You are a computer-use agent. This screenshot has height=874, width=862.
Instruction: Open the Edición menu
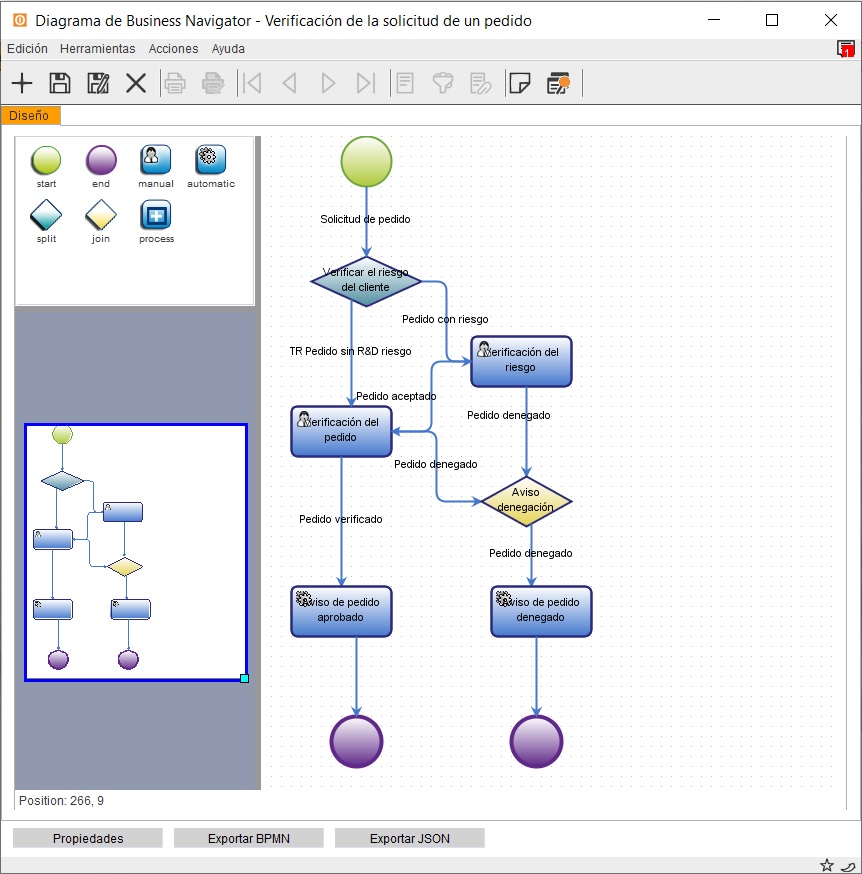(27, 49)
